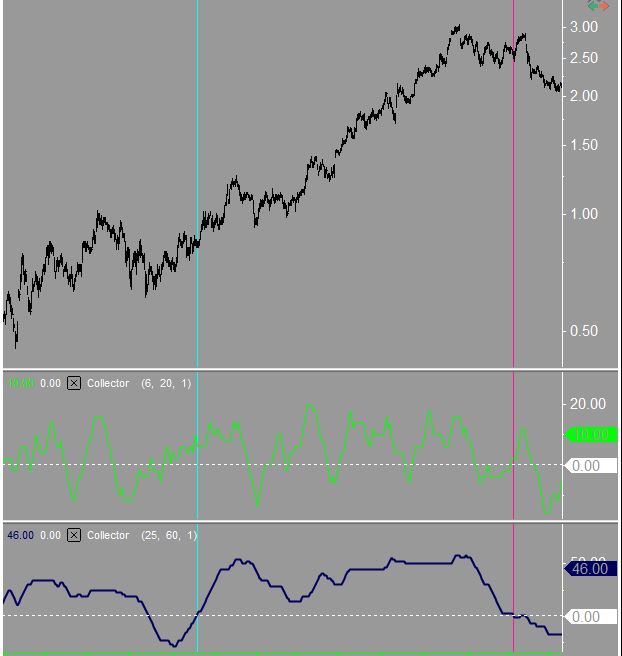Click the dark blue 46.00 value marker
This screenshot has width=622, height=656.
pos(590,568)
